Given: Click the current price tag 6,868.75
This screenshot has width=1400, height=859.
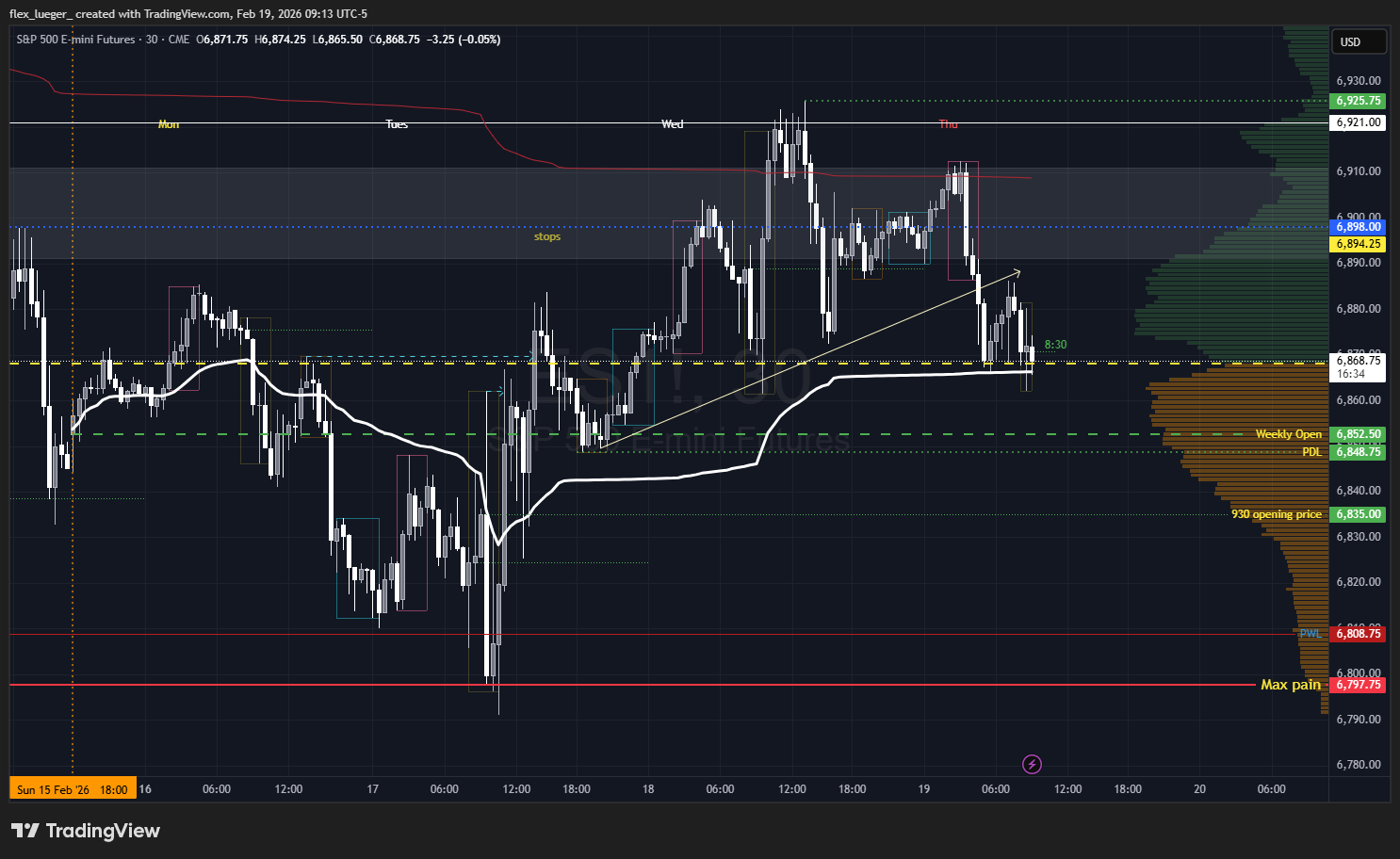Looking at the screenshot, I should [1358, 361].
